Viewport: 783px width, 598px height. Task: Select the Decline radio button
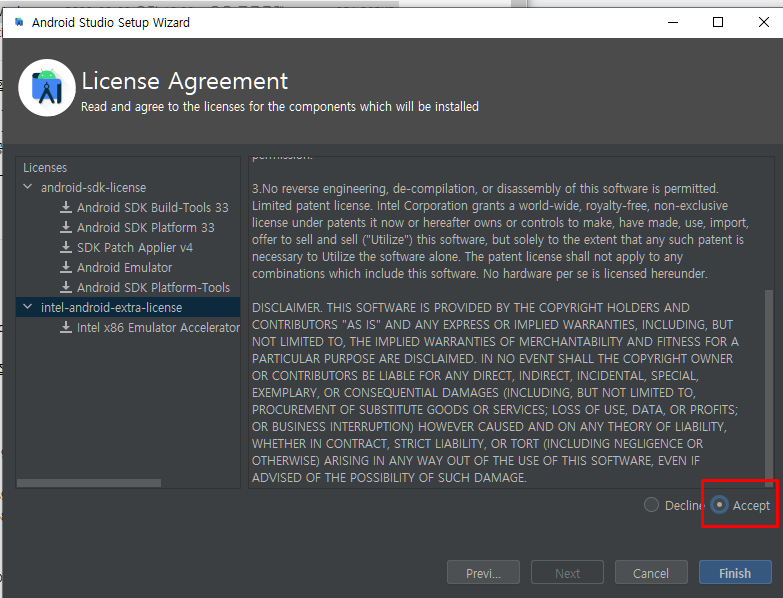point(651,505)
